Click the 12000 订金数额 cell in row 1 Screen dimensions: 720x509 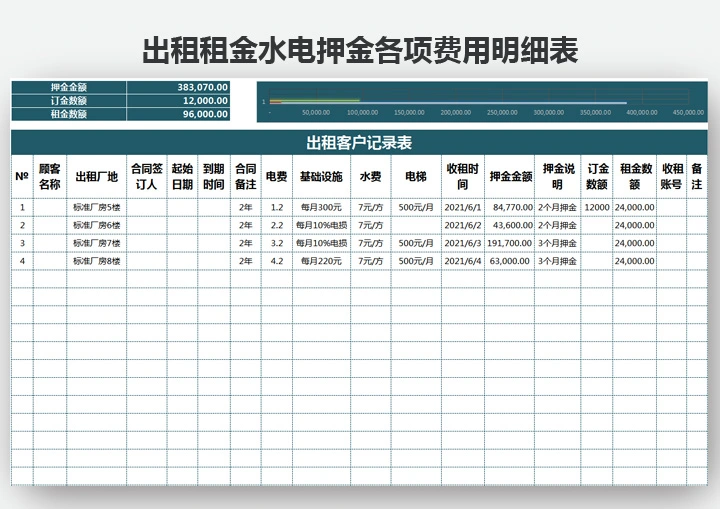point(597,207)
